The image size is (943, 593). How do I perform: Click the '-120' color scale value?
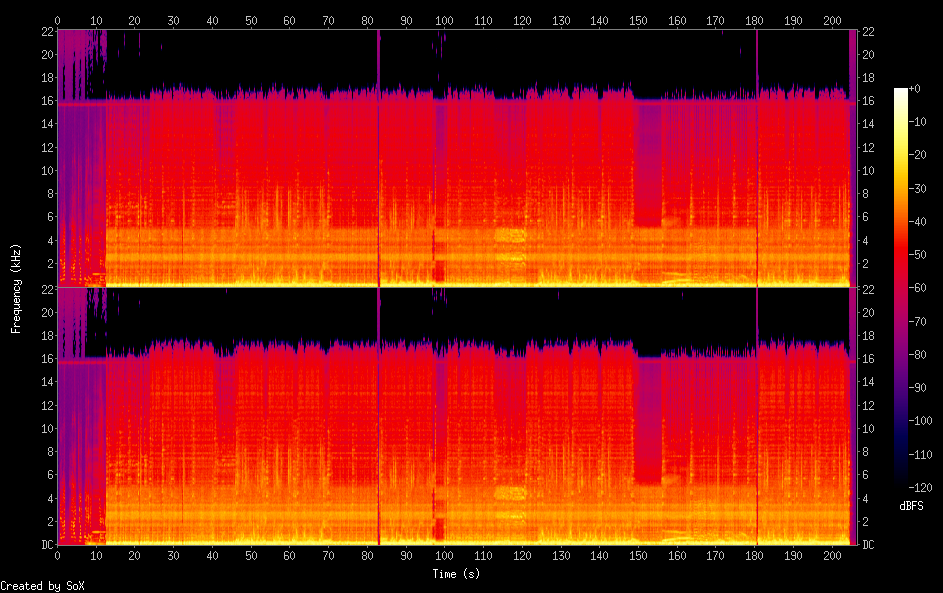click(920, 487)
